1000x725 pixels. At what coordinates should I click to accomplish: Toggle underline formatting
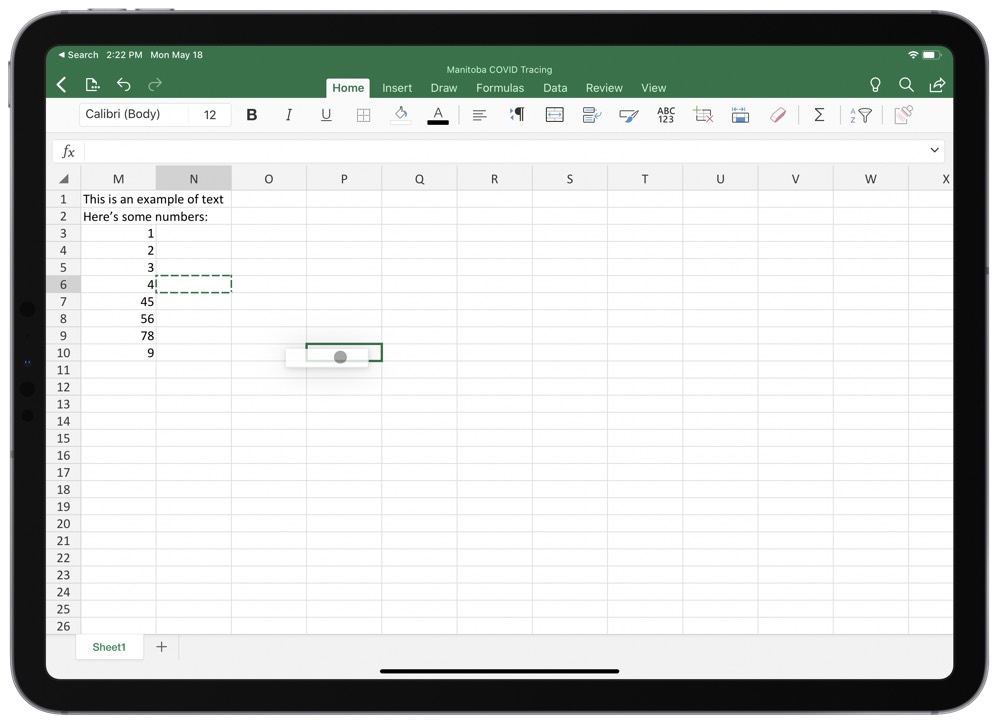coord(326,115)
